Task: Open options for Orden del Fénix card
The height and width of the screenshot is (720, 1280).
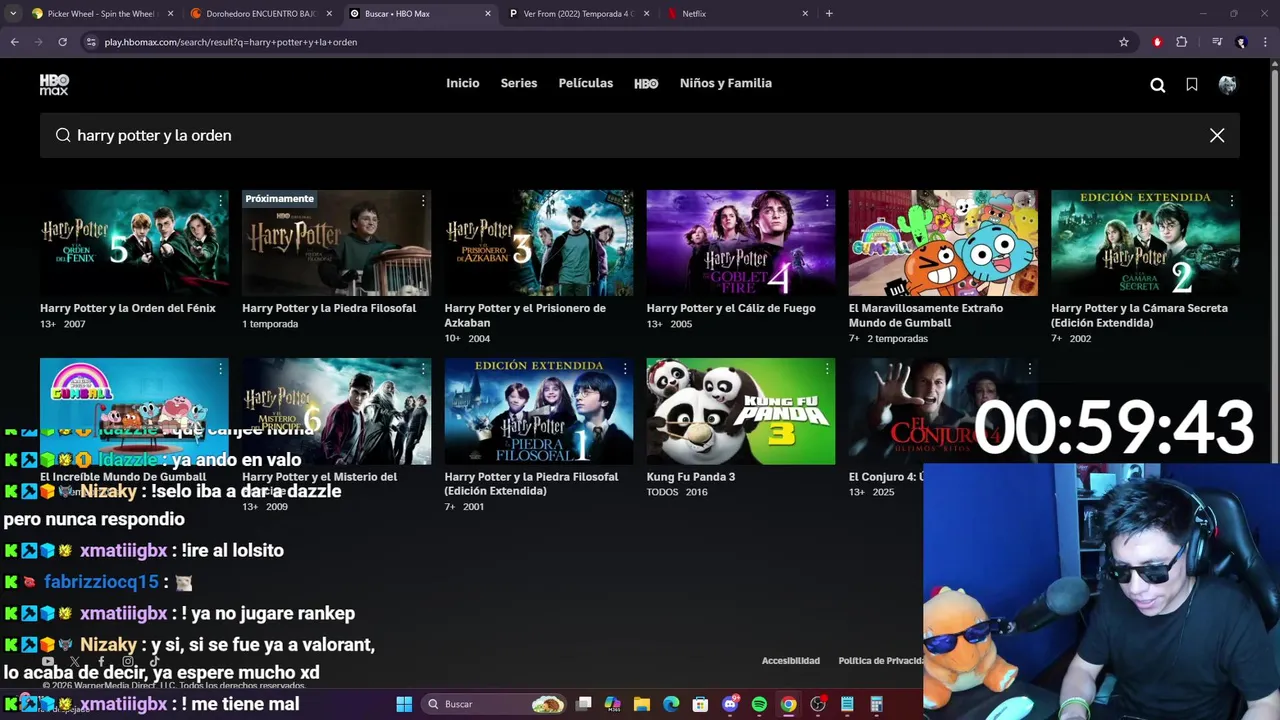Action: point(221,201)
